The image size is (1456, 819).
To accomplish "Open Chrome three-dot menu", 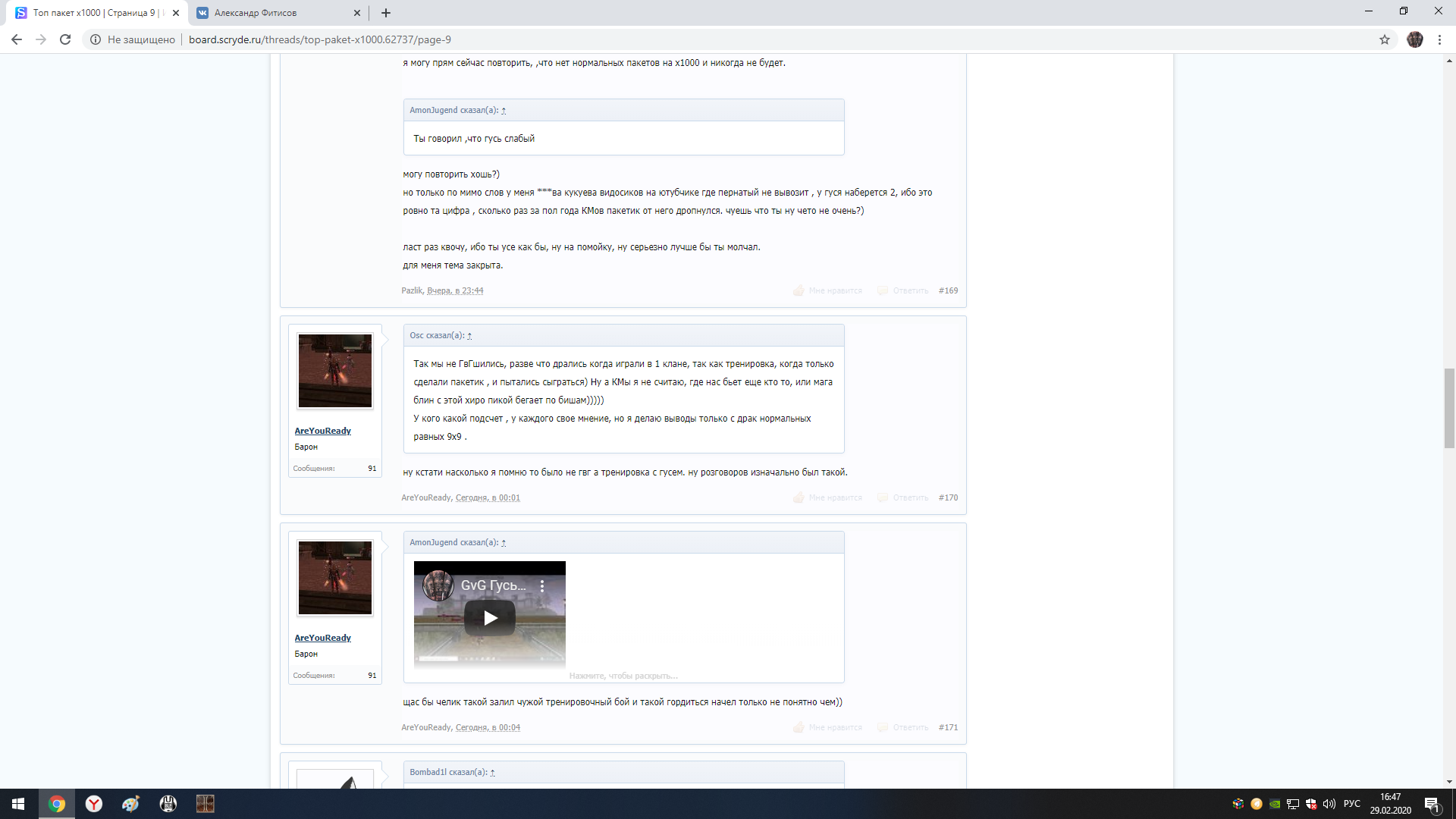I will [1439, 39].
